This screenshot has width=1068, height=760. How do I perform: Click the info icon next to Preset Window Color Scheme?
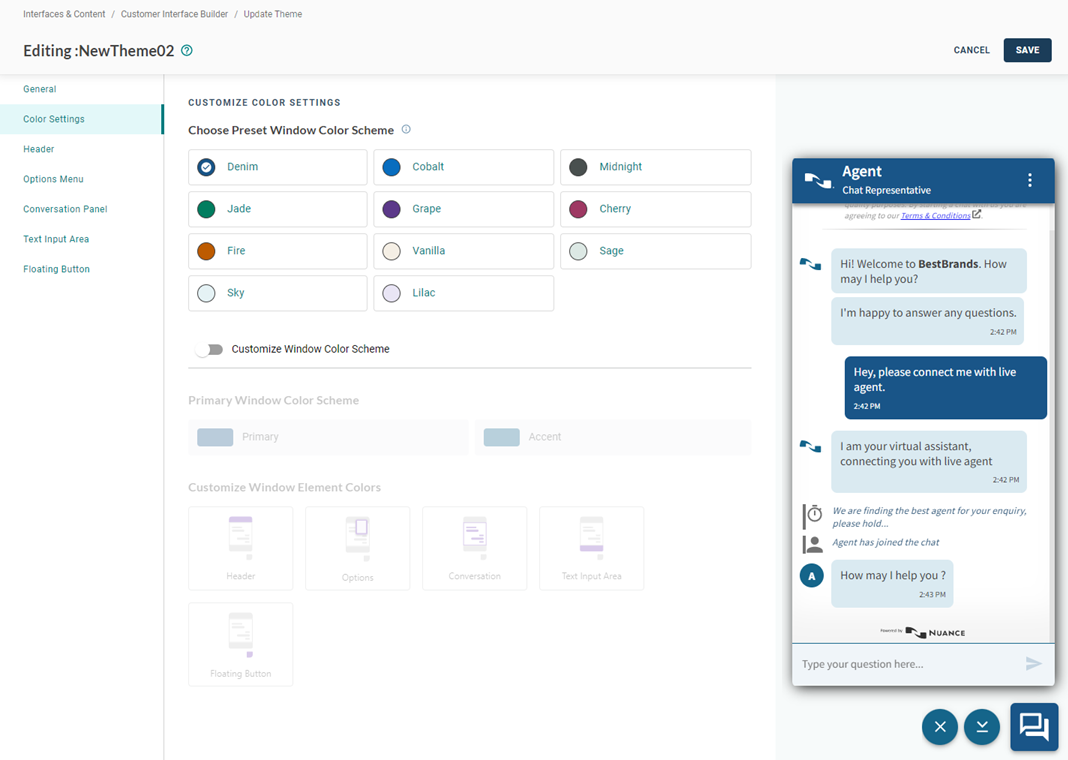(406, 130)
